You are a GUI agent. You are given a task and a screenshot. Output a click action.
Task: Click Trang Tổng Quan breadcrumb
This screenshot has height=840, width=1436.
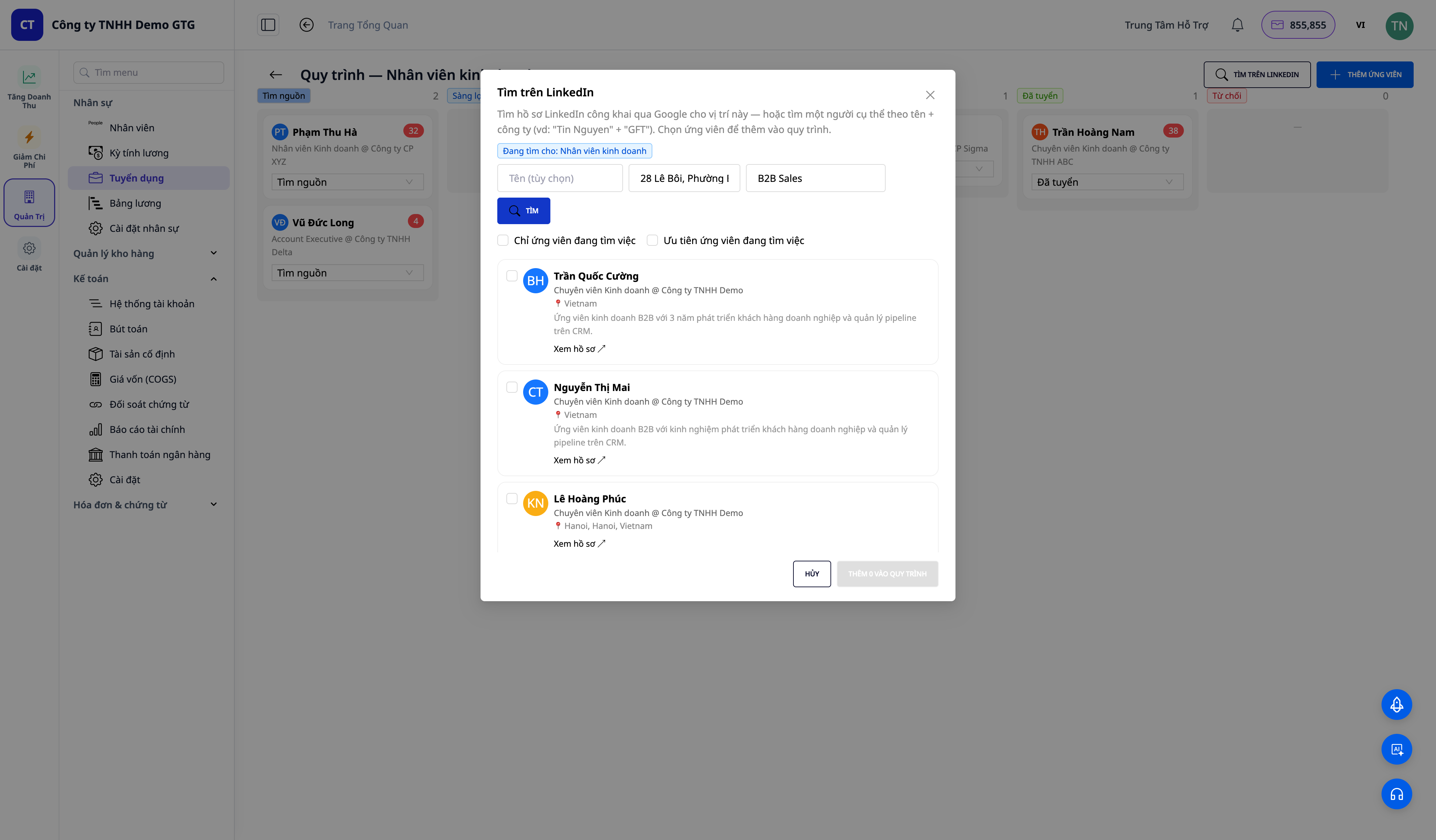[367, 25]
